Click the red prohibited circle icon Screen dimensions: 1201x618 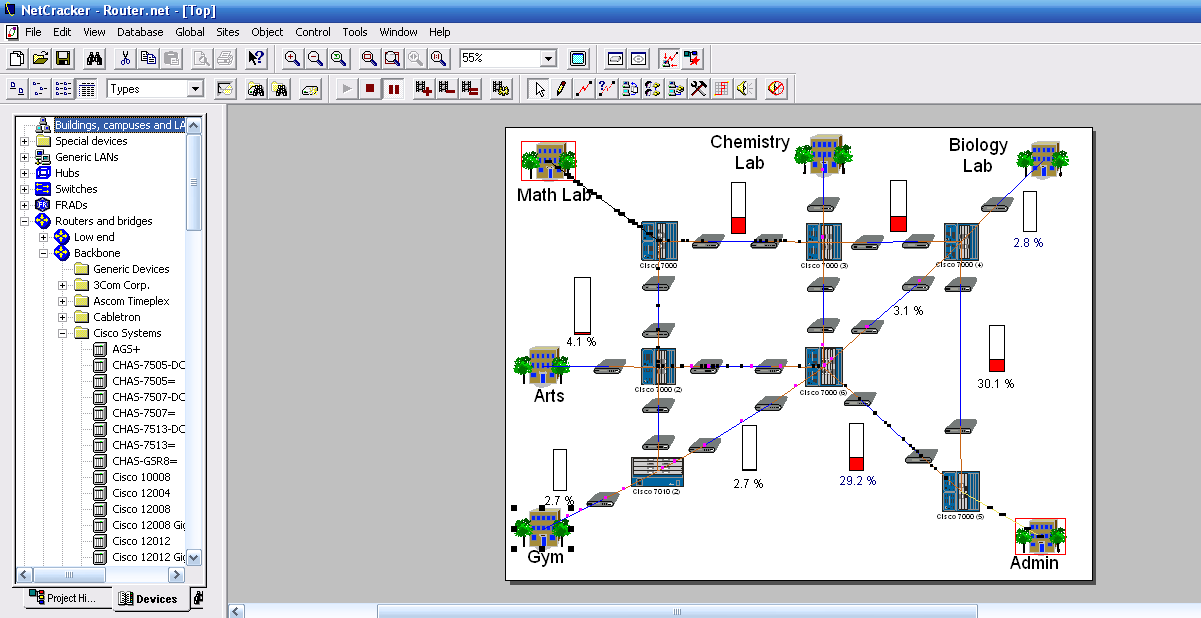coord(776,89)
